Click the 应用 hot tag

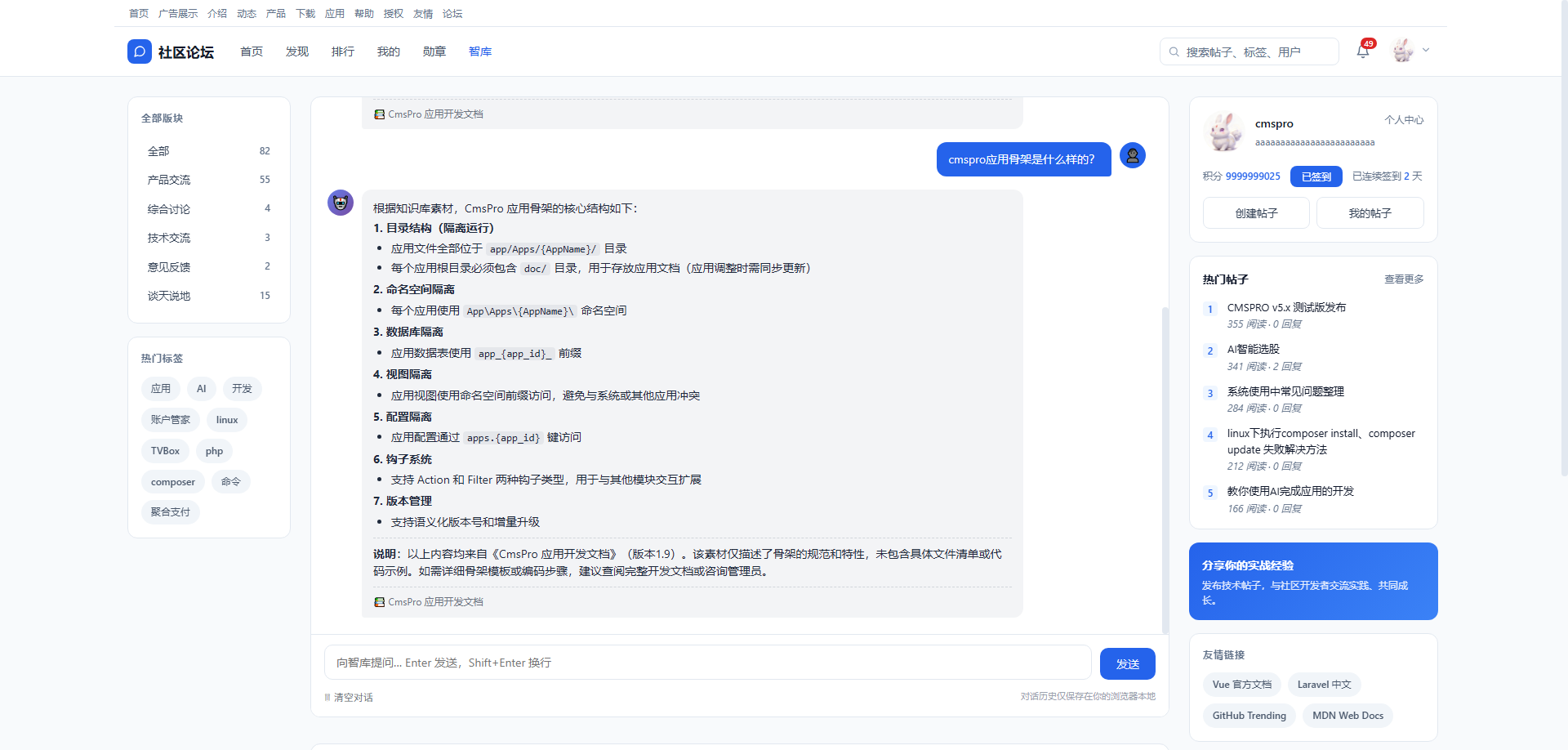pos(161,389)
